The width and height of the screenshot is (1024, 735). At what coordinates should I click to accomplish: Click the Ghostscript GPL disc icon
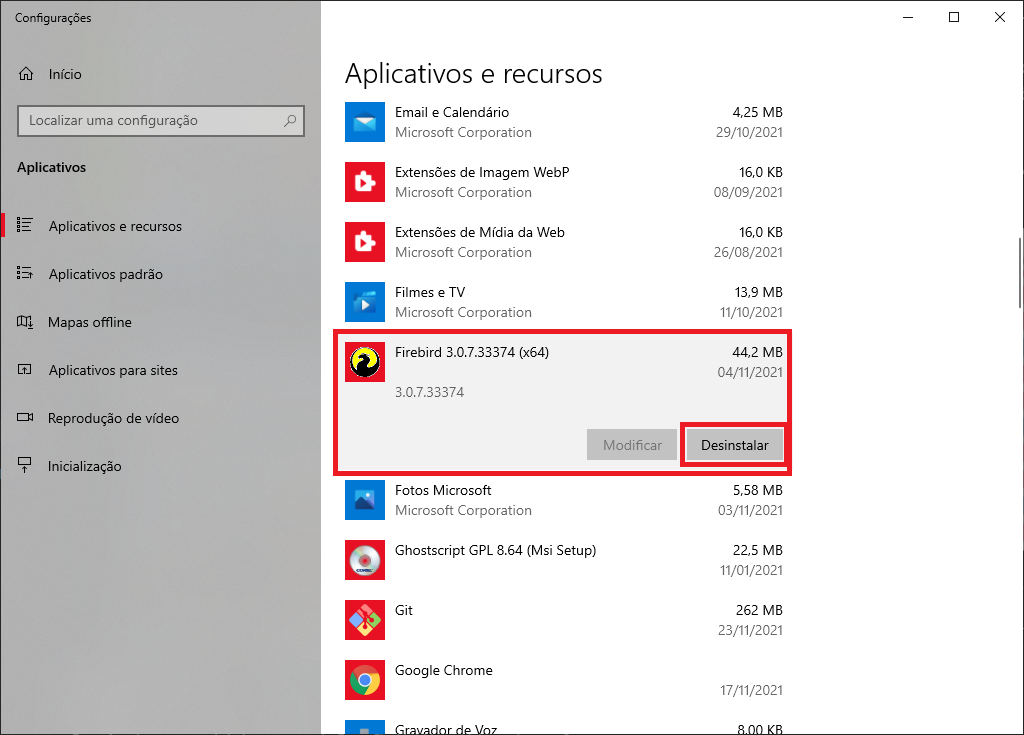[x=364, y=561]
